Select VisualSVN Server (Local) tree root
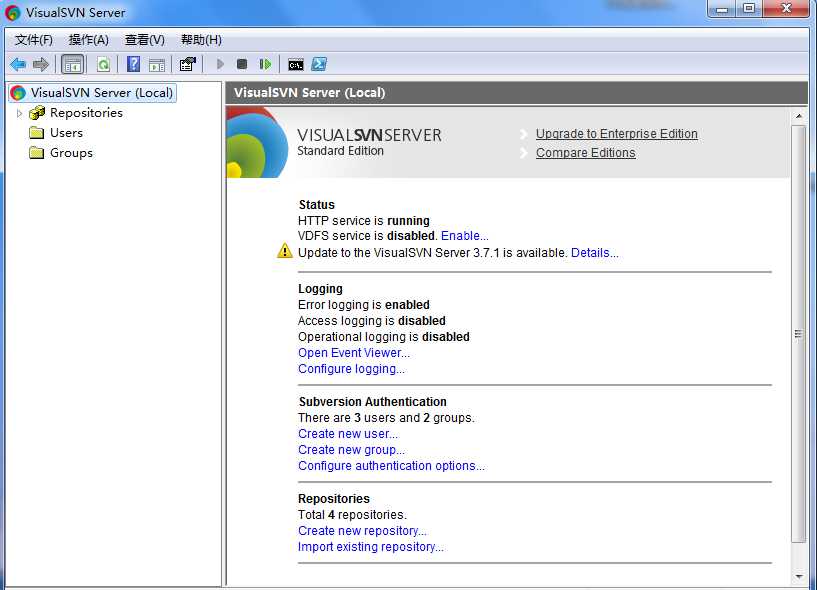817x590 pixels. [x=93, y=93]
